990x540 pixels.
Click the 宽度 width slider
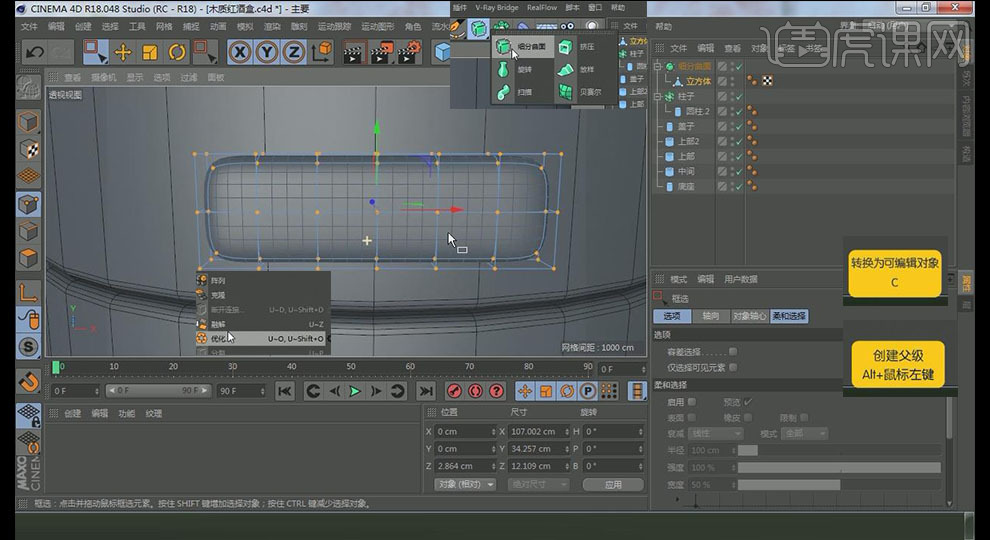[x=839, y=484]
